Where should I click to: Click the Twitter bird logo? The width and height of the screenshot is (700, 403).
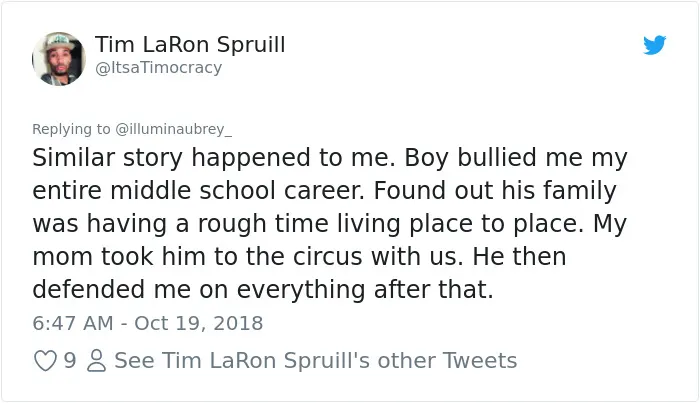(654, 45)
